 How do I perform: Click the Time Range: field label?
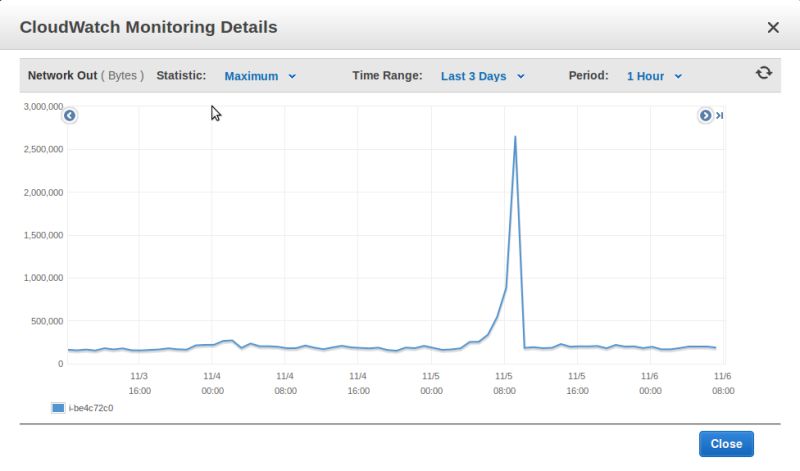387,76
